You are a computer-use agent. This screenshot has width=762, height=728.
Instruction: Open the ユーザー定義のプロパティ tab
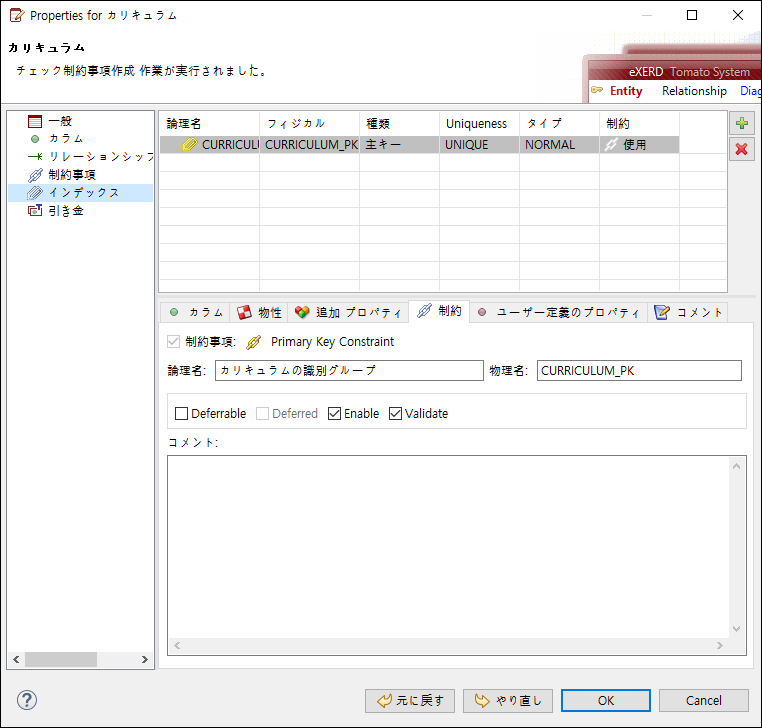pos(558,312)
